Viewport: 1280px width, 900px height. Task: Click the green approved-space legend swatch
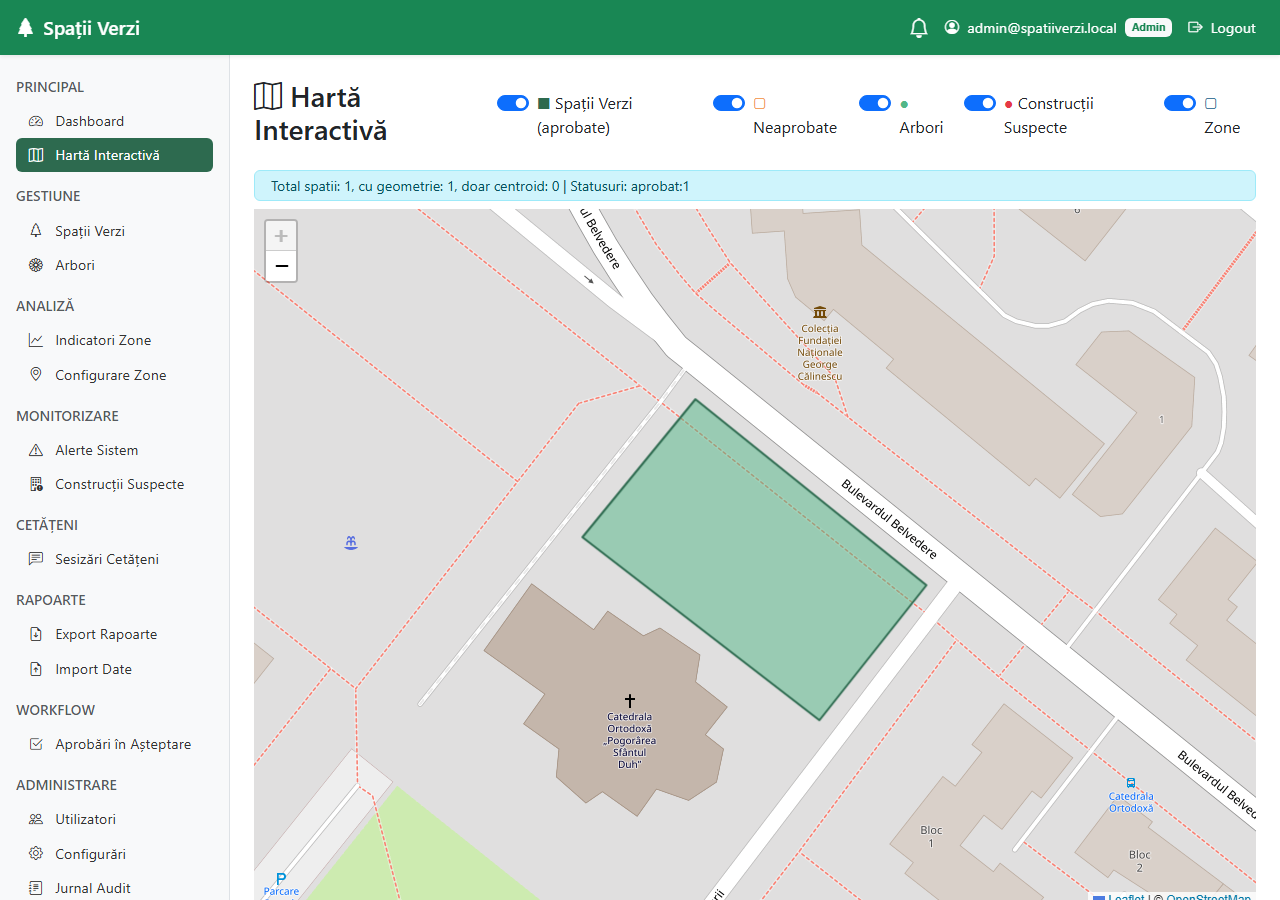point(544,103)
